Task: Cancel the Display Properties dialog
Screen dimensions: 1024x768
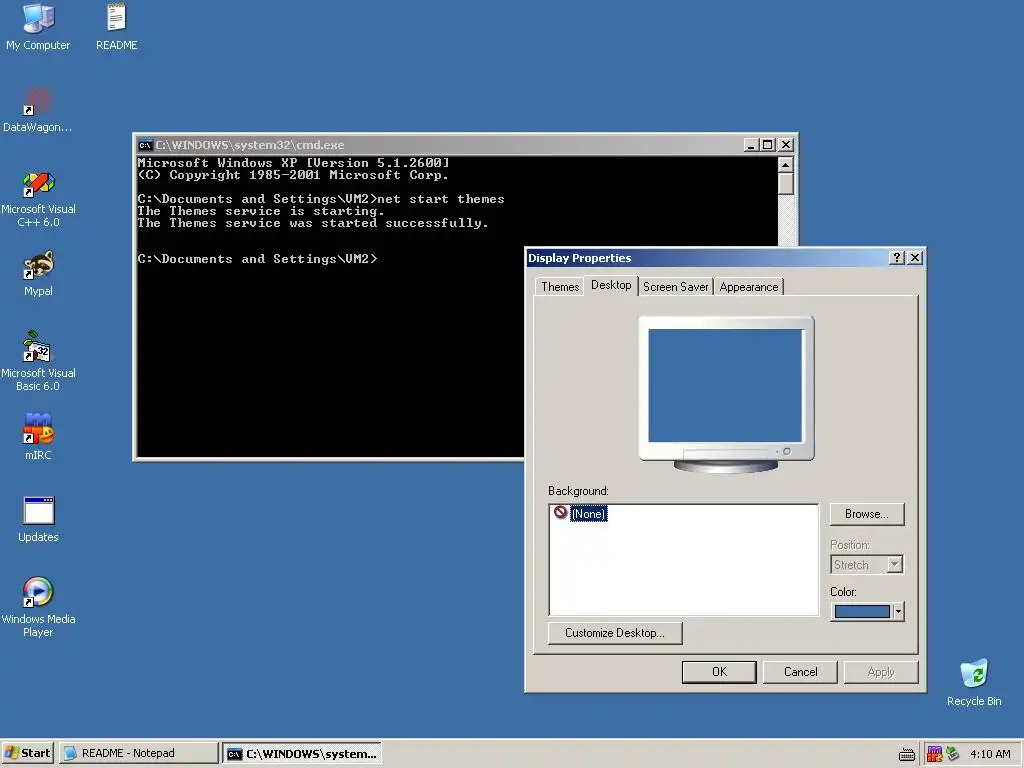Action: point(800,672)
